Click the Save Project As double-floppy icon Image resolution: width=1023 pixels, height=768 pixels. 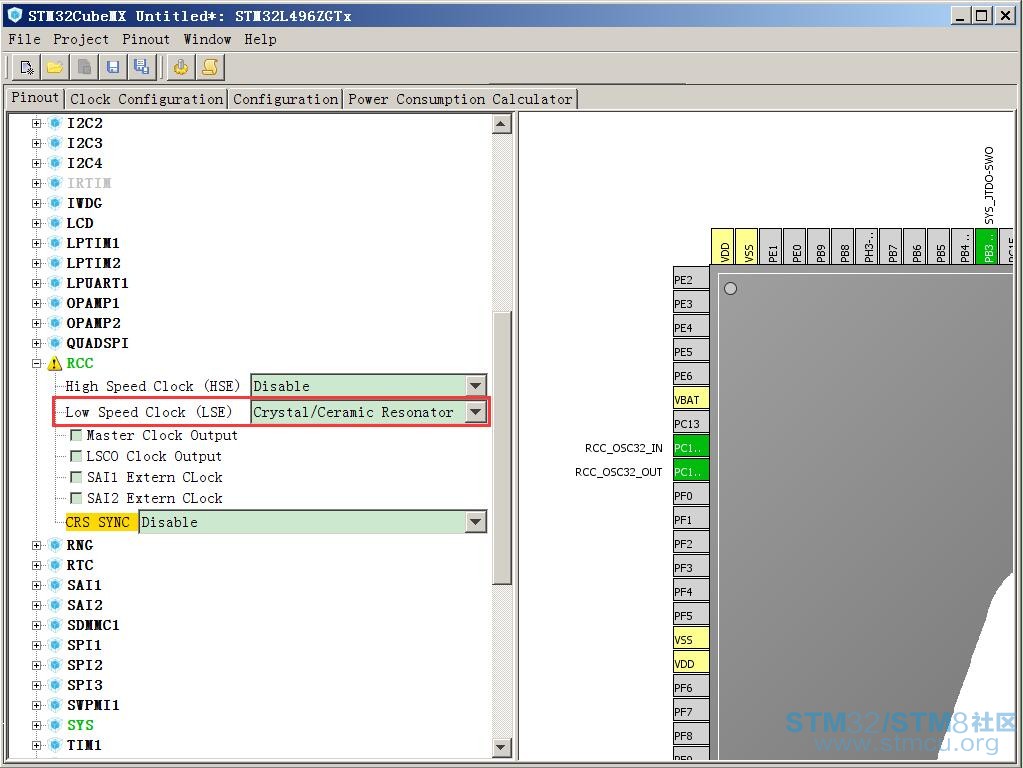coord(141,67)
